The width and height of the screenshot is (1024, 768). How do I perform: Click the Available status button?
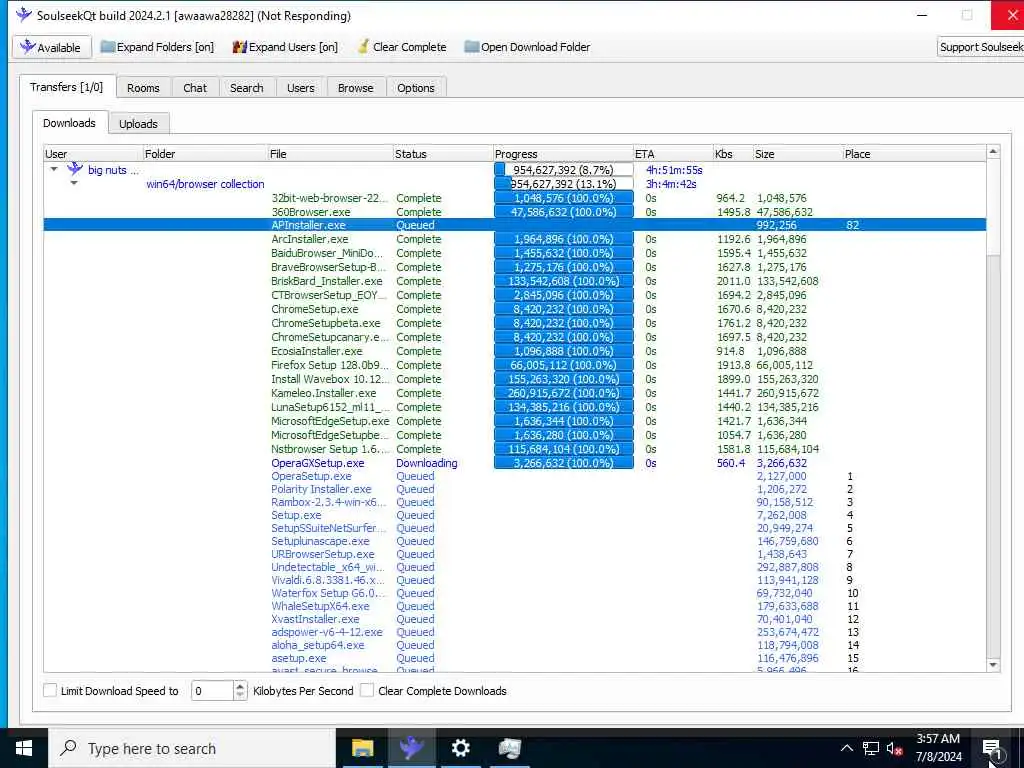(x=51, y=47)
